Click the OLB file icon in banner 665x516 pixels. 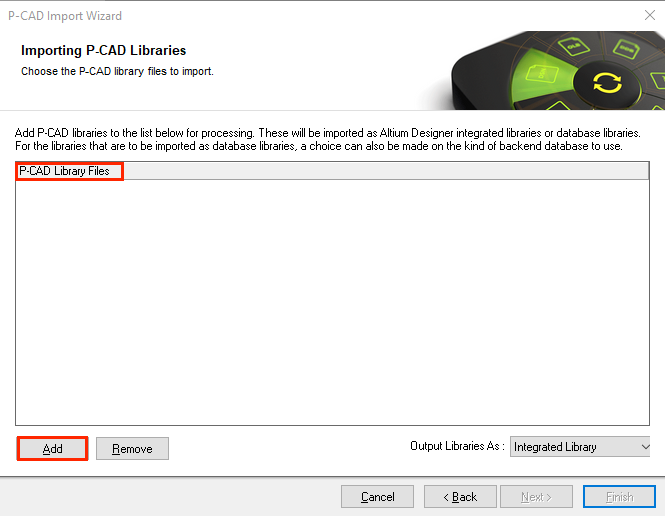(x=573, y=46)
